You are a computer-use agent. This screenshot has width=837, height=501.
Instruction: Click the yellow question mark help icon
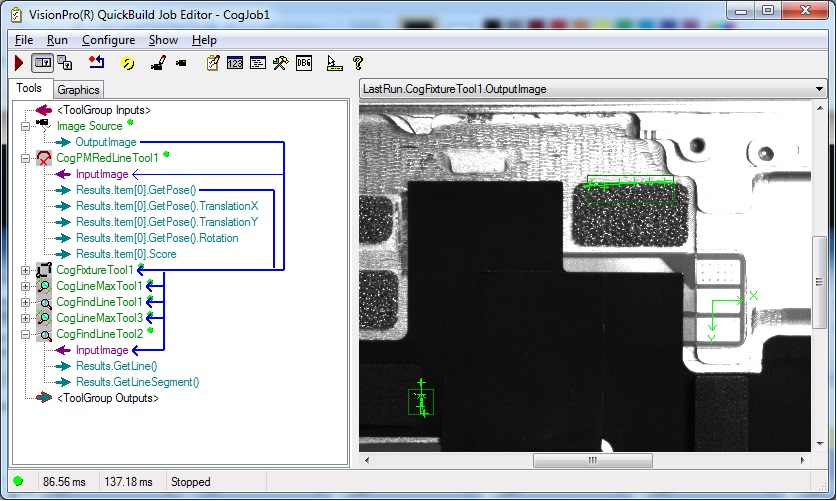(x=358, y=63)
